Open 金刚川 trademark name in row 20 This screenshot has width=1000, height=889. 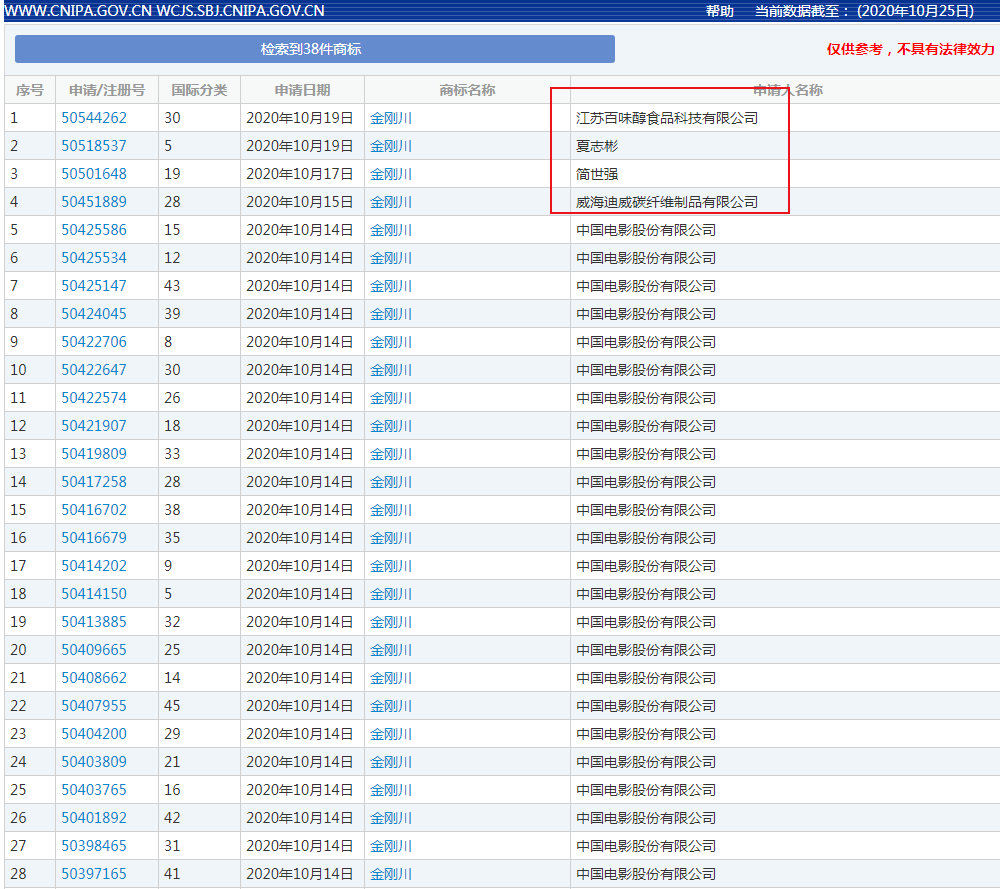pos(391,650)
